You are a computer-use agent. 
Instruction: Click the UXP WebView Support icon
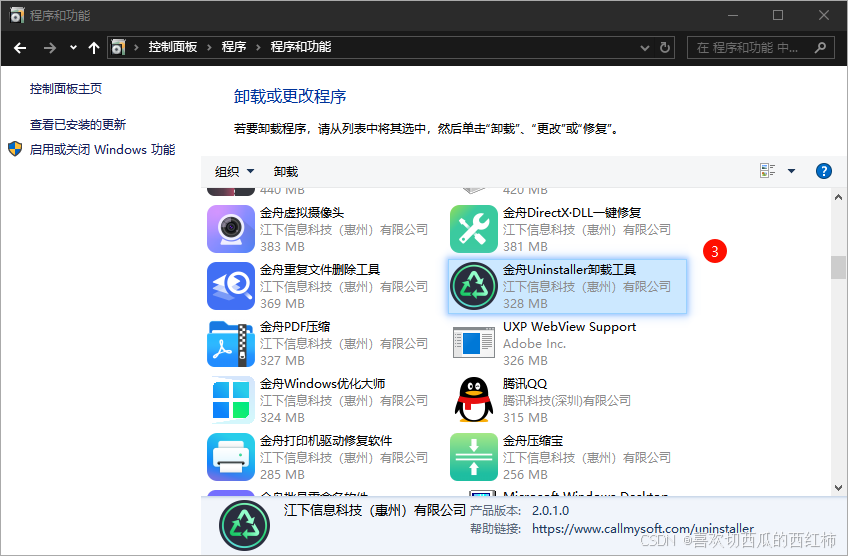pyautogui.click(x=474, y=343)
